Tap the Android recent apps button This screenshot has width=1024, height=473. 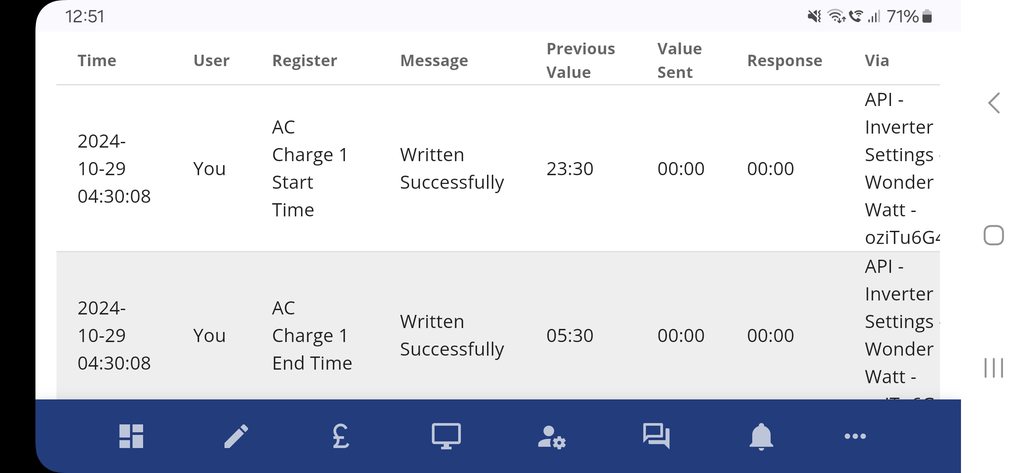click(993, 367)
